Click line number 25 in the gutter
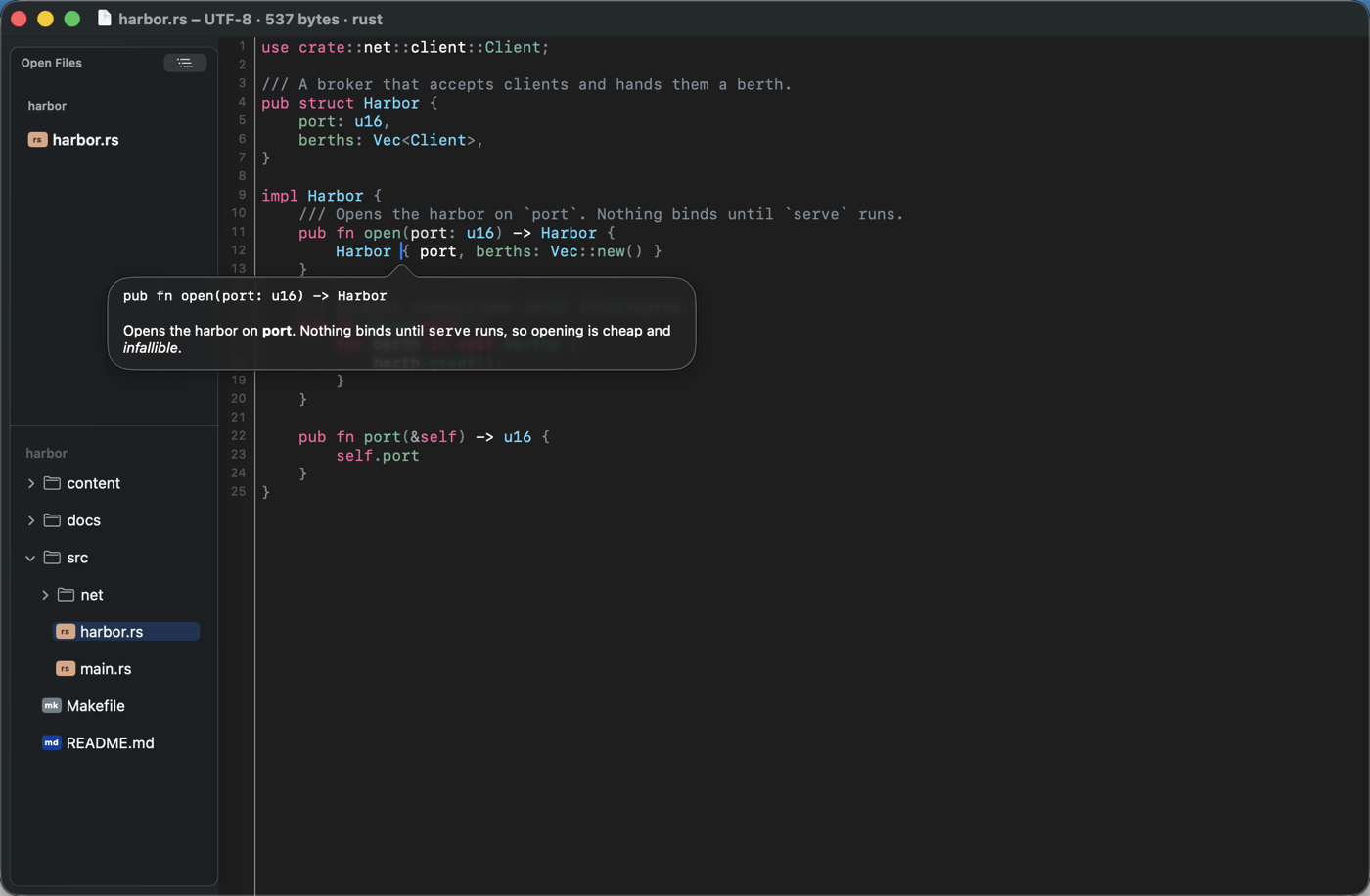1370x896 pixels. point(239,492)
